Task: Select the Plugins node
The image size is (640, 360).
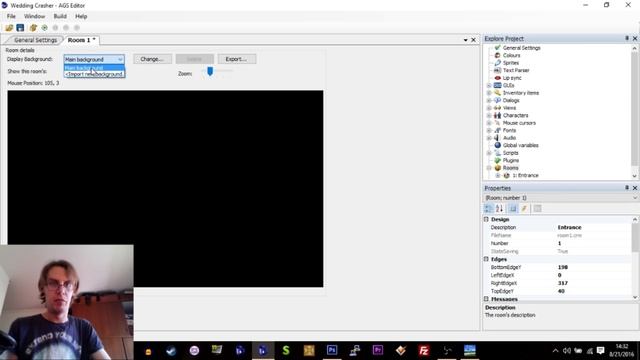Action: pos(511,160)
